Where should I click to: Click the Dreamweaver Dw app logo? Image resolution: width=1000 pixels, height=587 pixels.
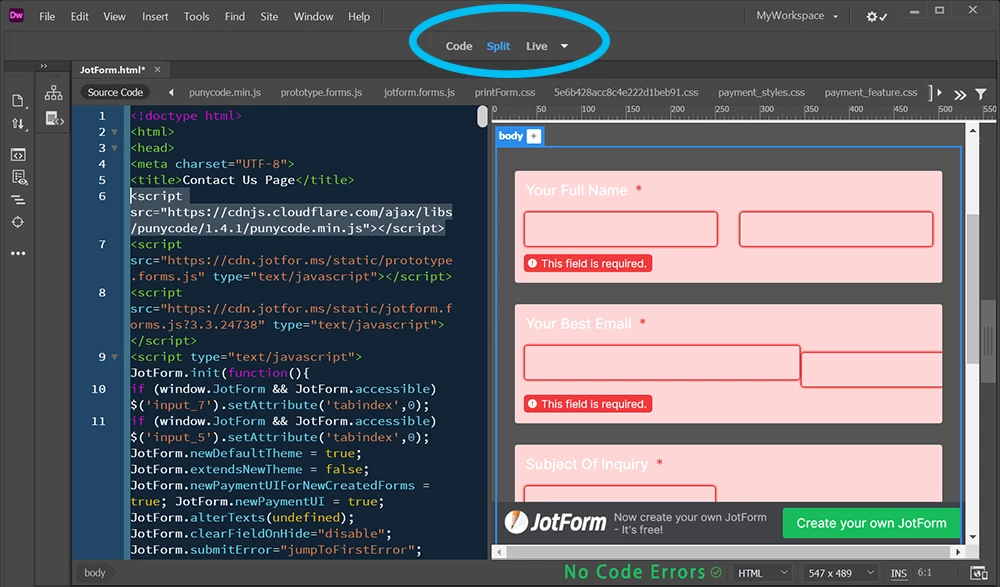click(17, 16)
